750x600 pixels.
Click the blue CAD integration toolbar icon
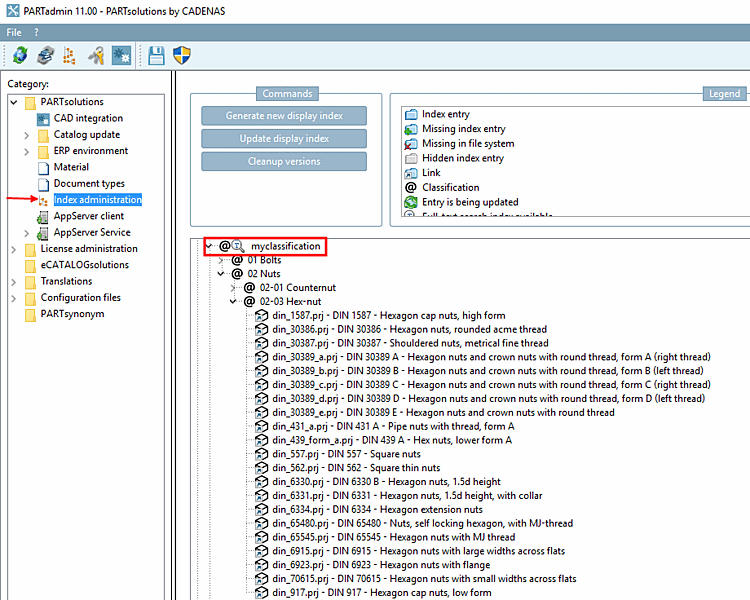[121, 56]
